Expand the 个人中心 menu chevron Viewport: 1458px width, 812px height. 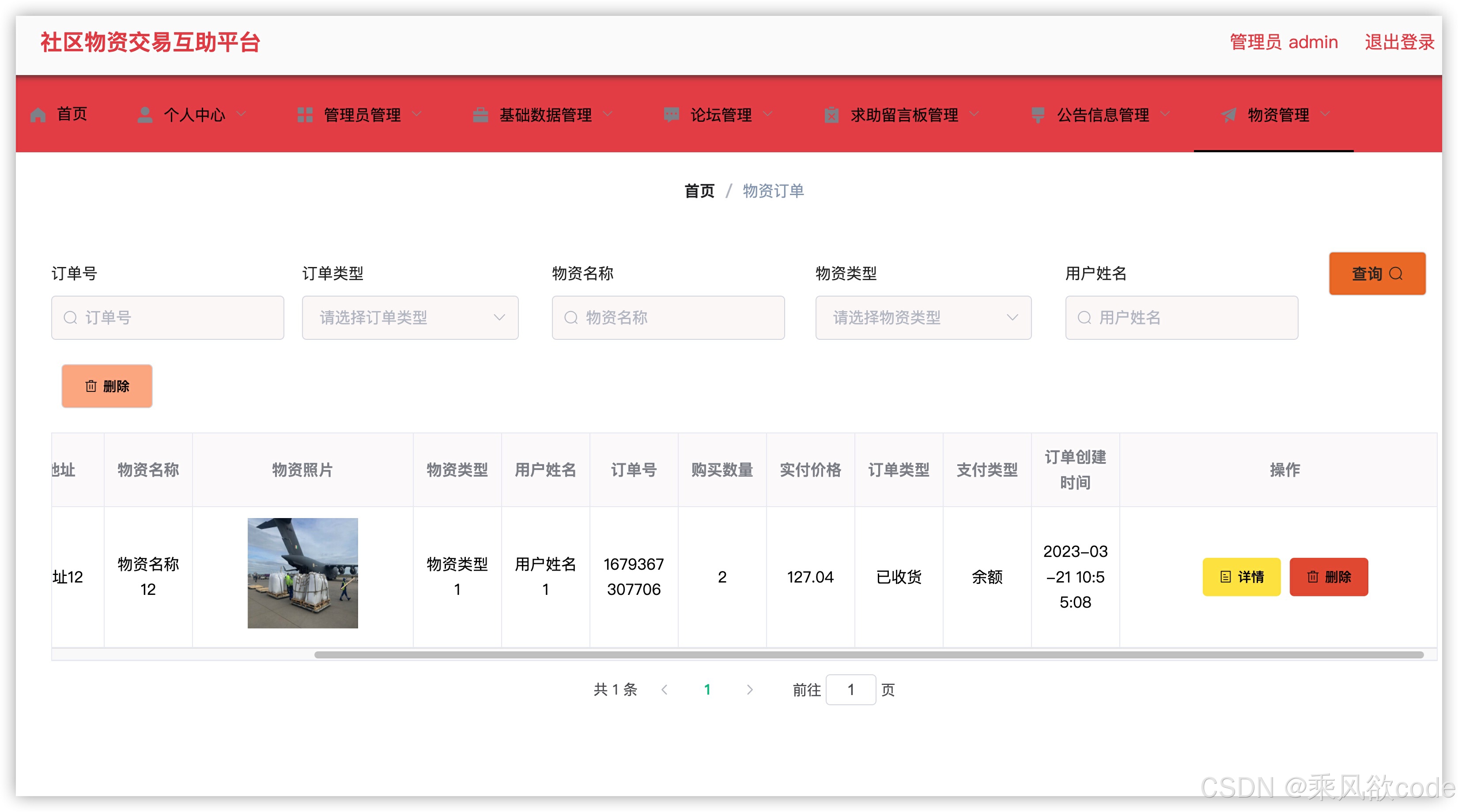click(x=242, y=114)
